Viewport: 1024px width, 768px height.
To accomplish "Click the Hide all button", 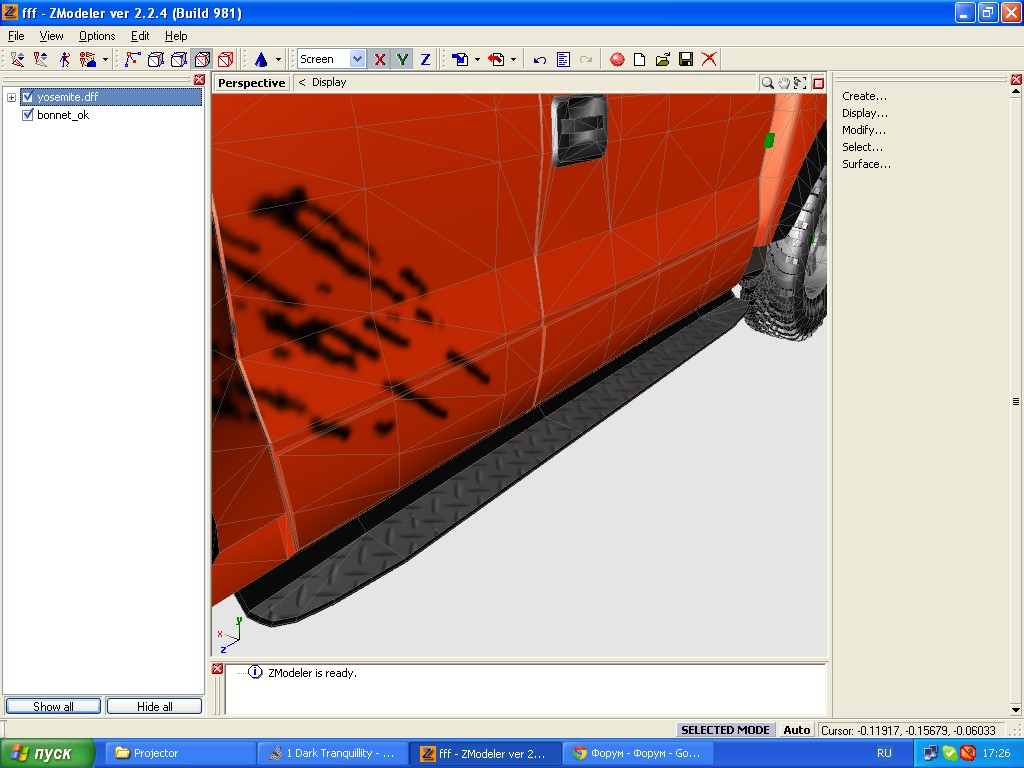I will tap(155, 707).
